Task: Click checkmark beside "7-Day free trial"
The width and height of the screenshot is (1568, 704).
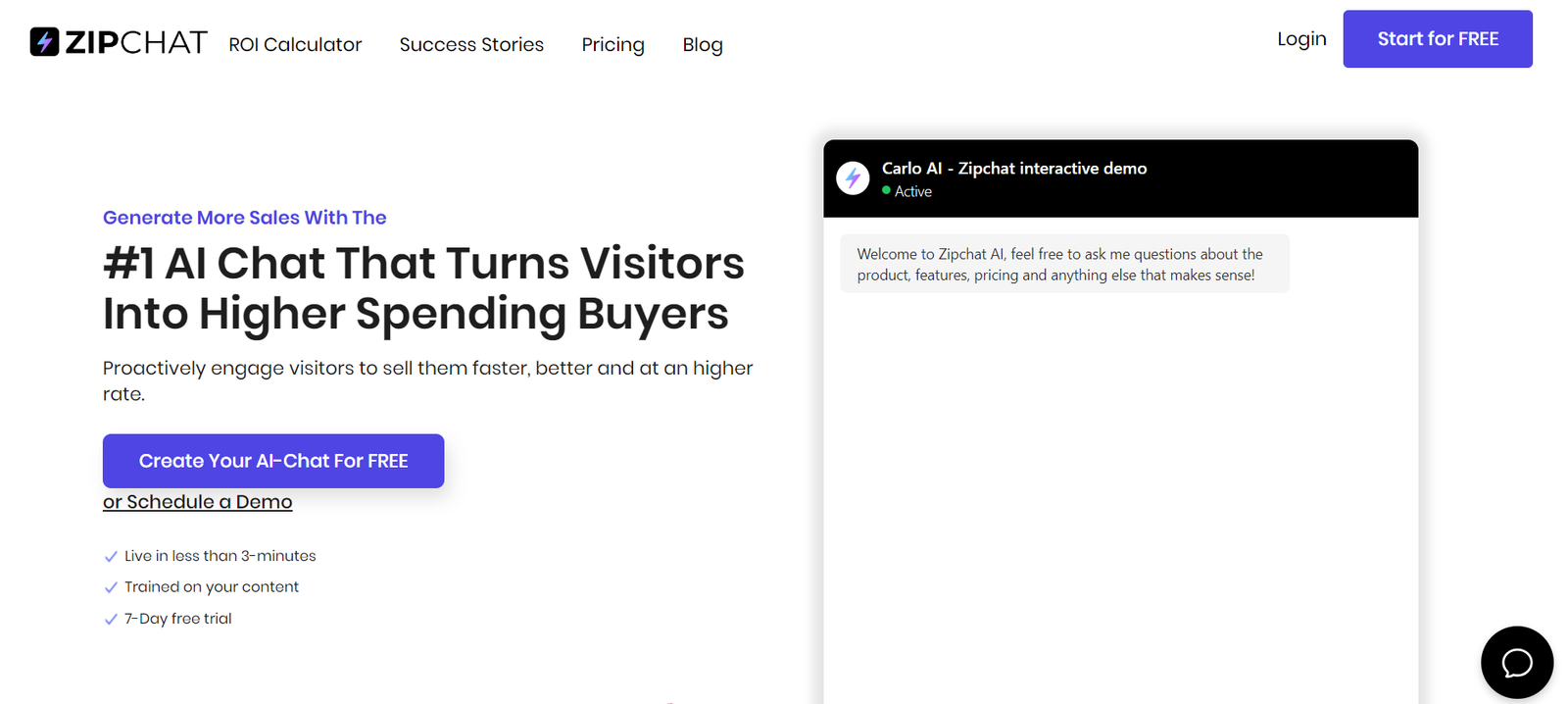Action: point(111,620)
